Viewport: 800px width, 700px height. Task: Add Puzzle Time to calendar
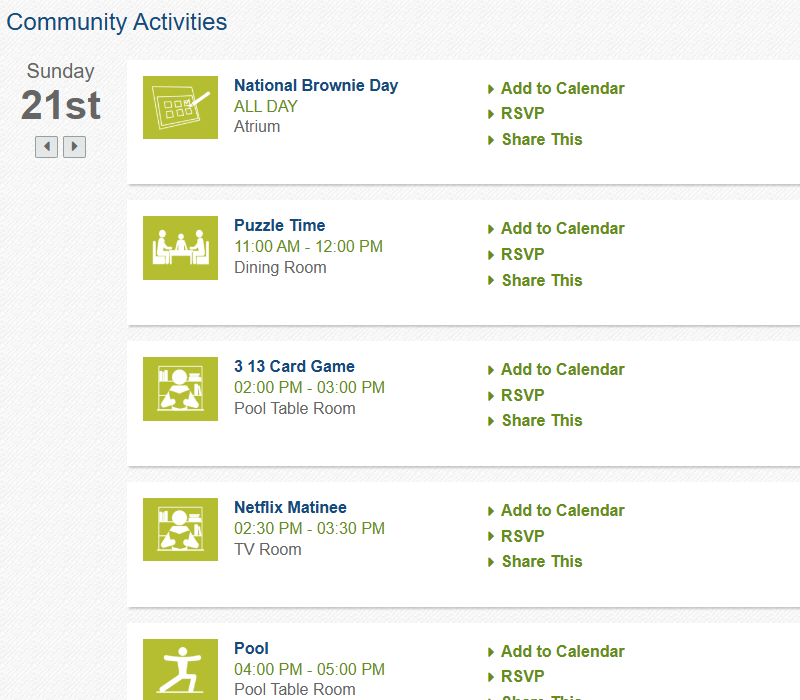point(562,229)
